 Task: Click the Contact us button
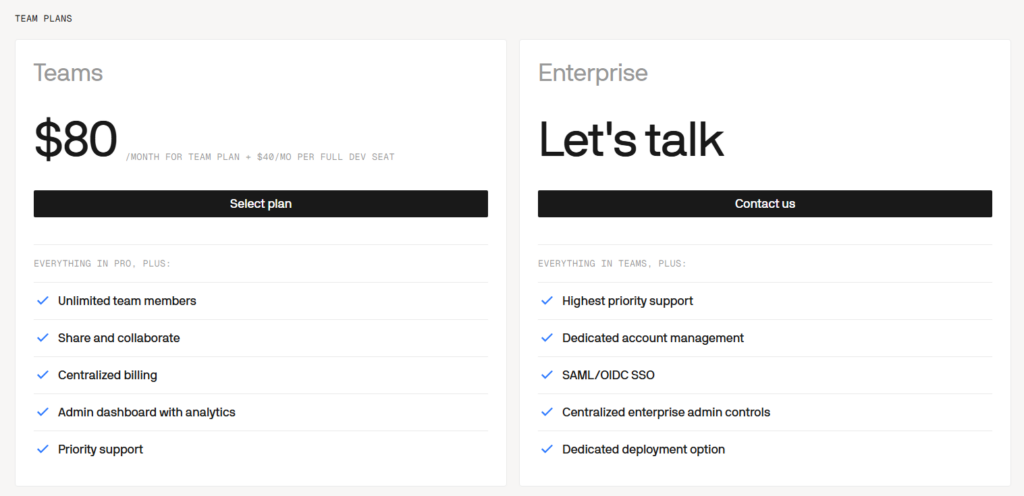[765, 204]
